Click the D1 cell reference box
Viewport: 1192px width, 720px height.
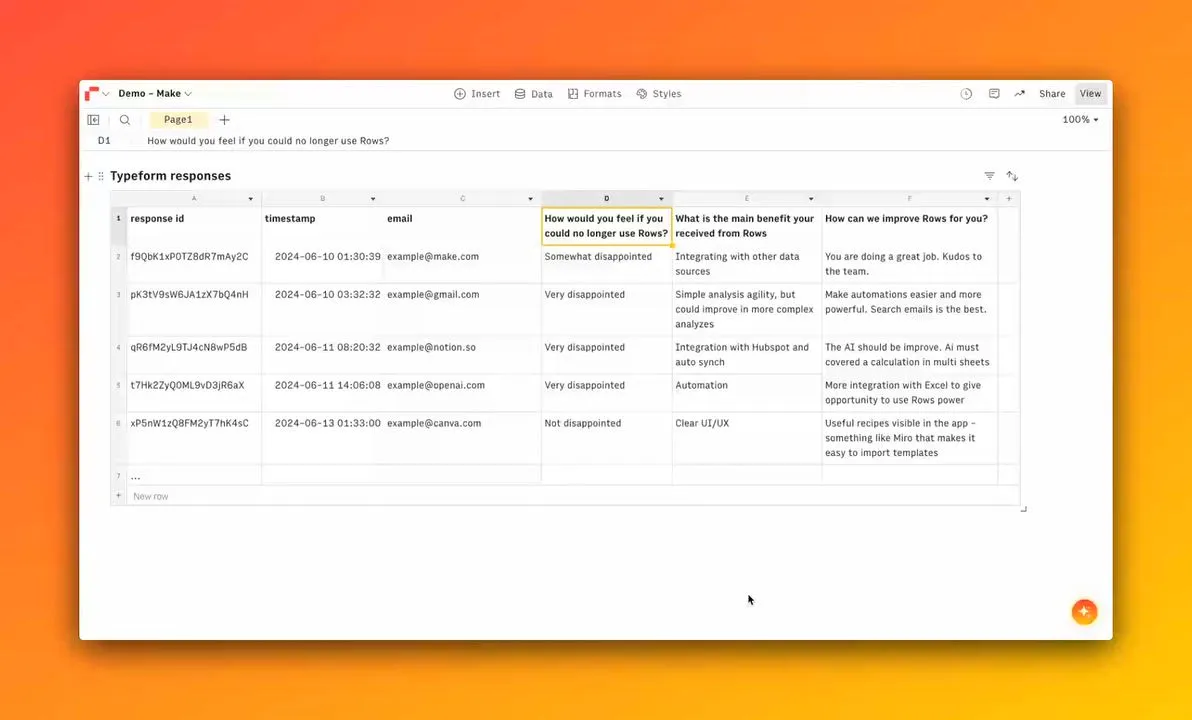click(x=104, y=141)
